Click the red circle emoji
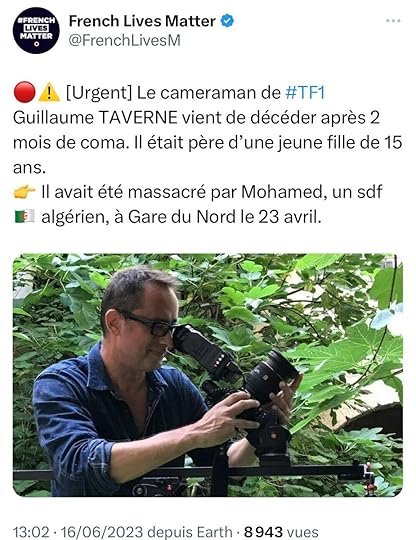The image size is (416, 540). [24, 92]
